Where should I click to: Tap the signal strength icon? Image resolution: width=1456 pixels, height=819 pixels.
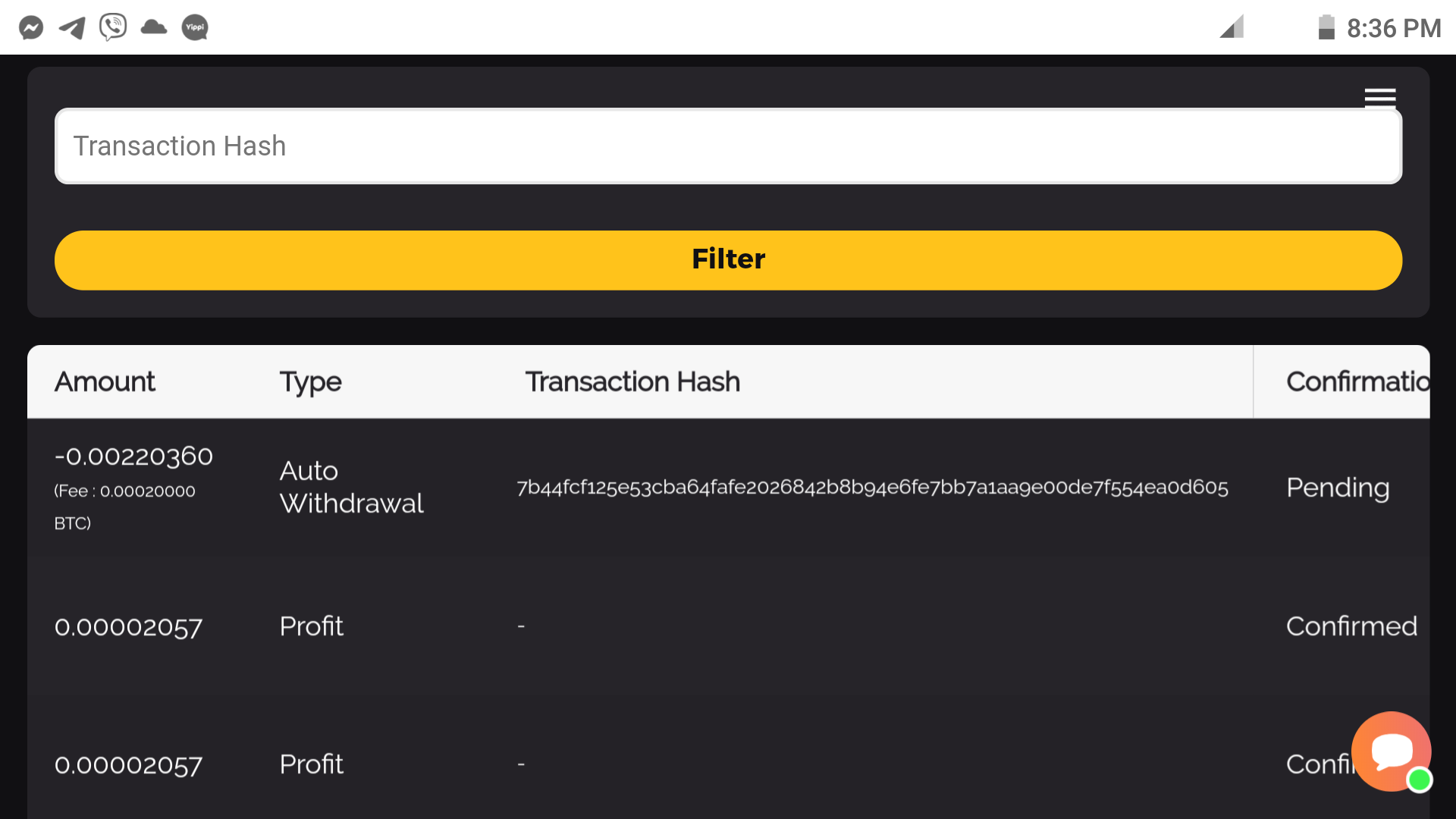click(1232, 27)
